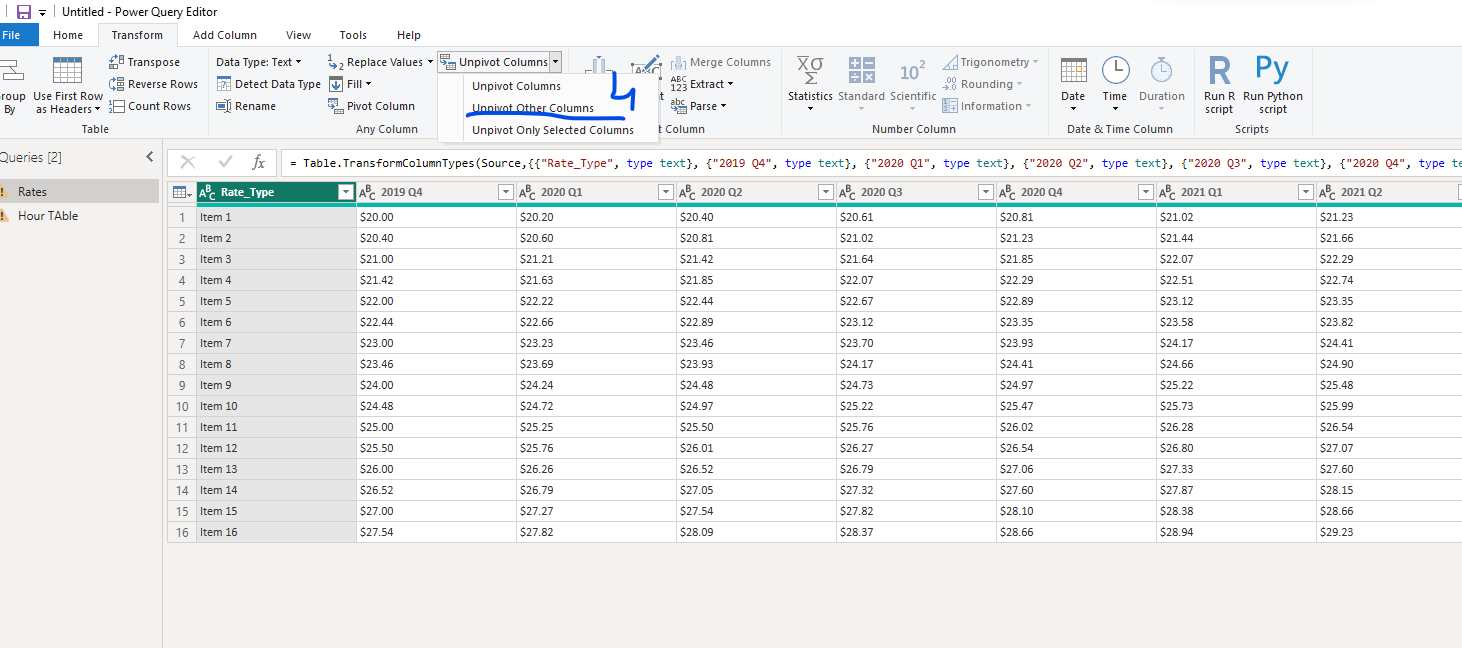Screen dimensions: 1462x648
Task: Click the $20.00 cell in row 1
Action: tap(436, 217)
